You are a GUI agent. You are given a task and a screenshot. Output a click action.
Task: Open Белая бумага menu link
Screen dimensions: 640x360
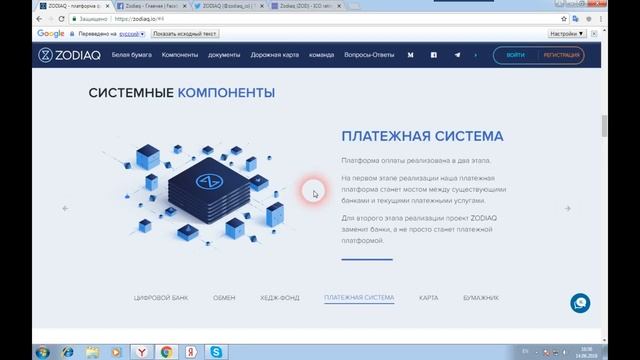(132, 55)
